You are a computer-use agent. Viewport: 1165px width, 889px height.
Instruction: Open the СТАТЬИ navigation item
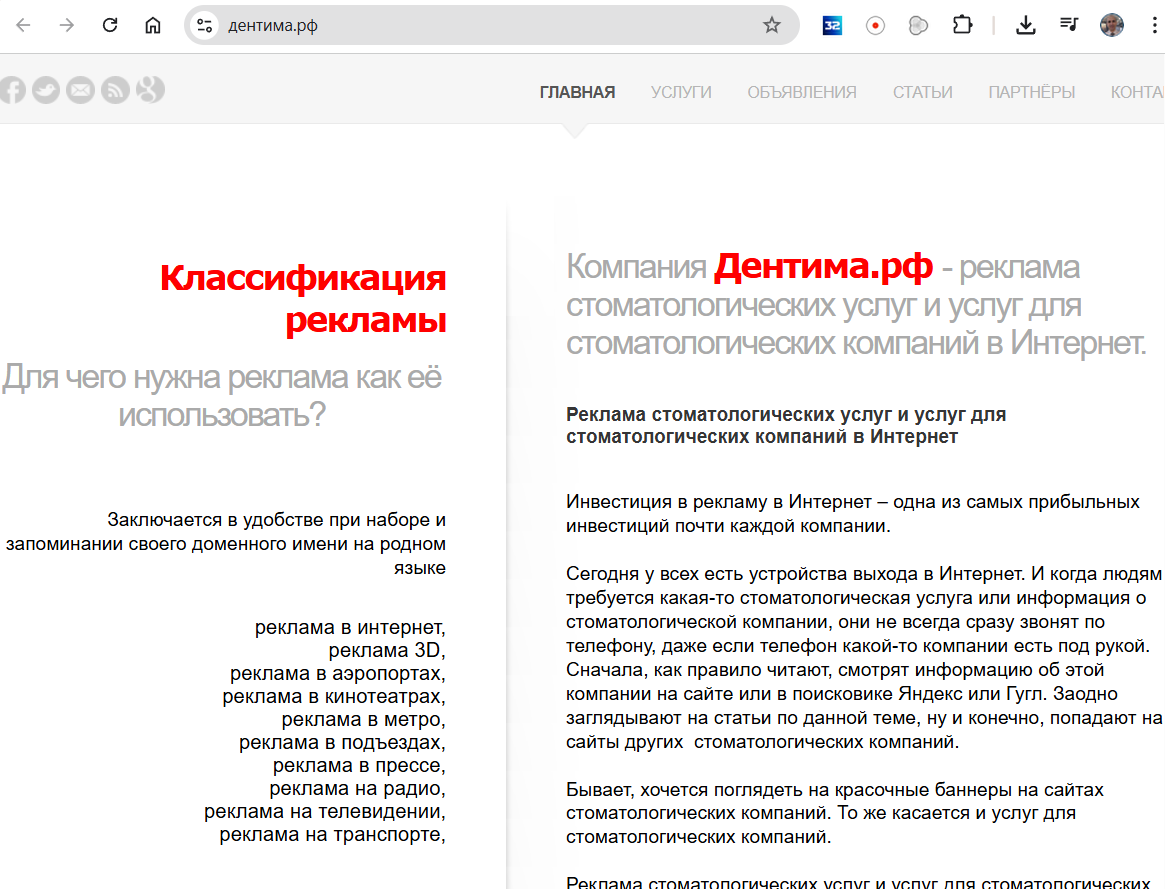pos(923,92)
